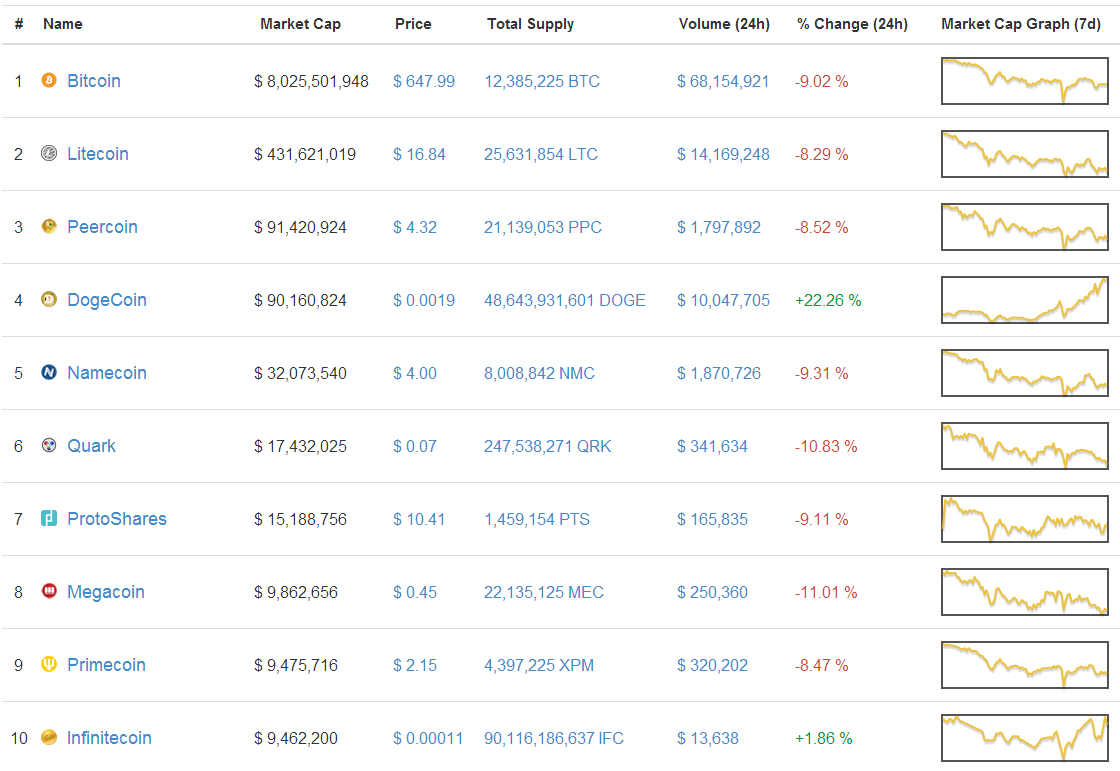This screenshot has width=1120, height=771.
Task: Open the Peercoin name link
Action: pos(102,227)
